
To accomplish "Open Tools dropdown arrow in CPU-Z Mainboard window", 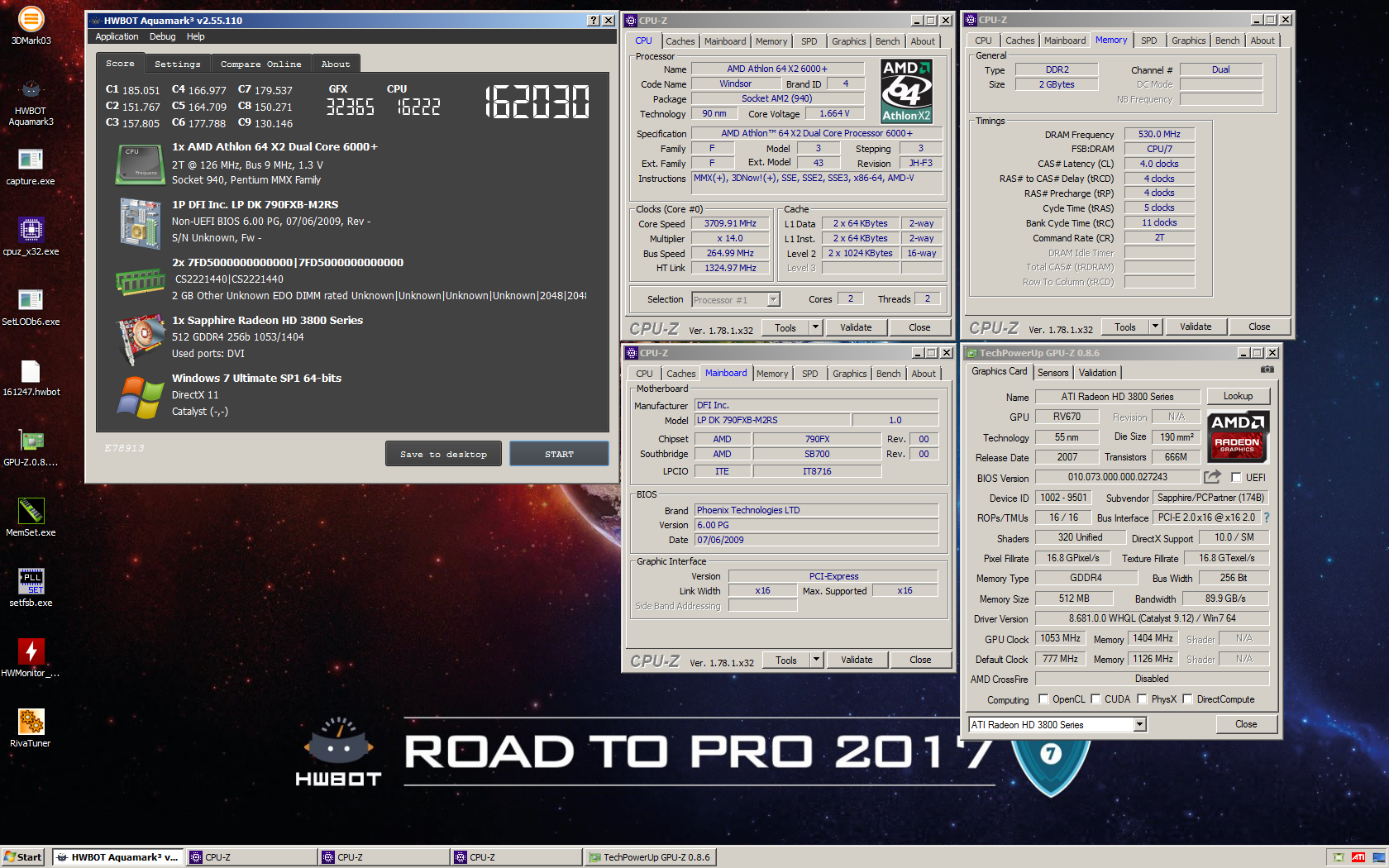I will [x=816, y=660].
